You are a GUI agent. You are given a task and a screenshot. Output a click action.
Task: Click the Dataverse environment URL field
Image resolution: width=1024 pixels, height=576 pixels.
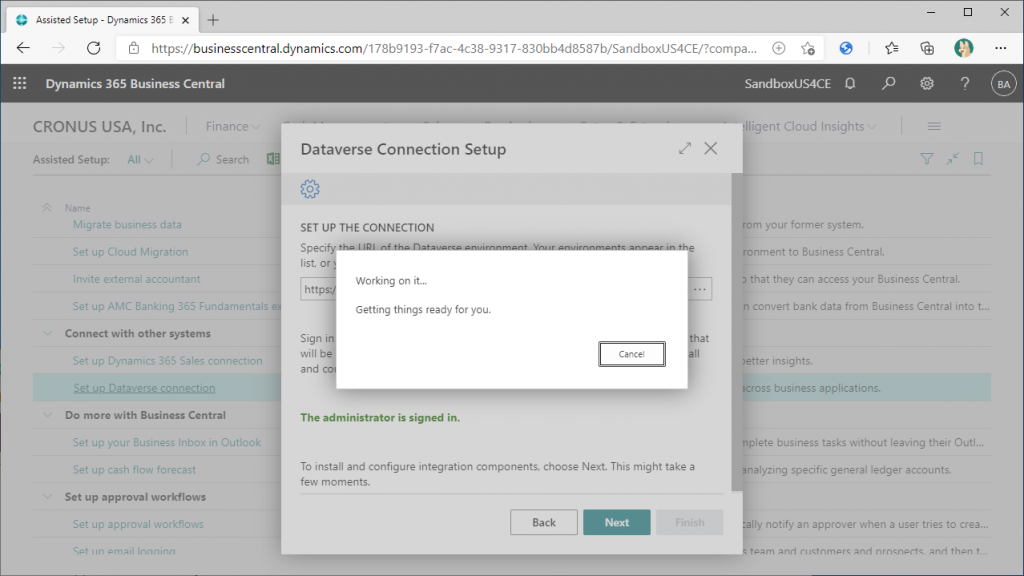[494, 289]
